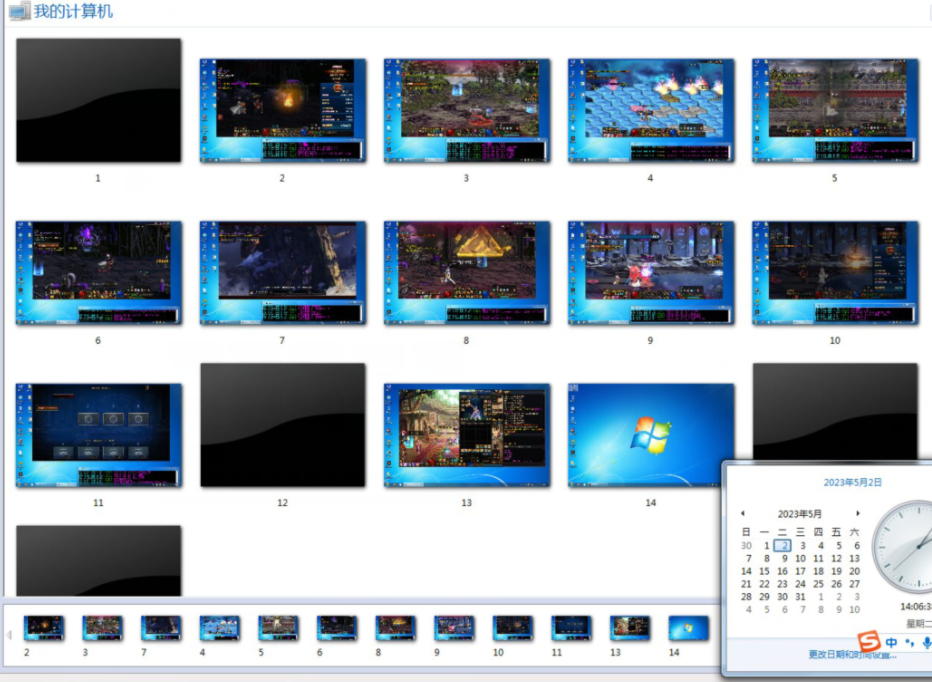Select screen 6 in the main grid

point(99,273)
